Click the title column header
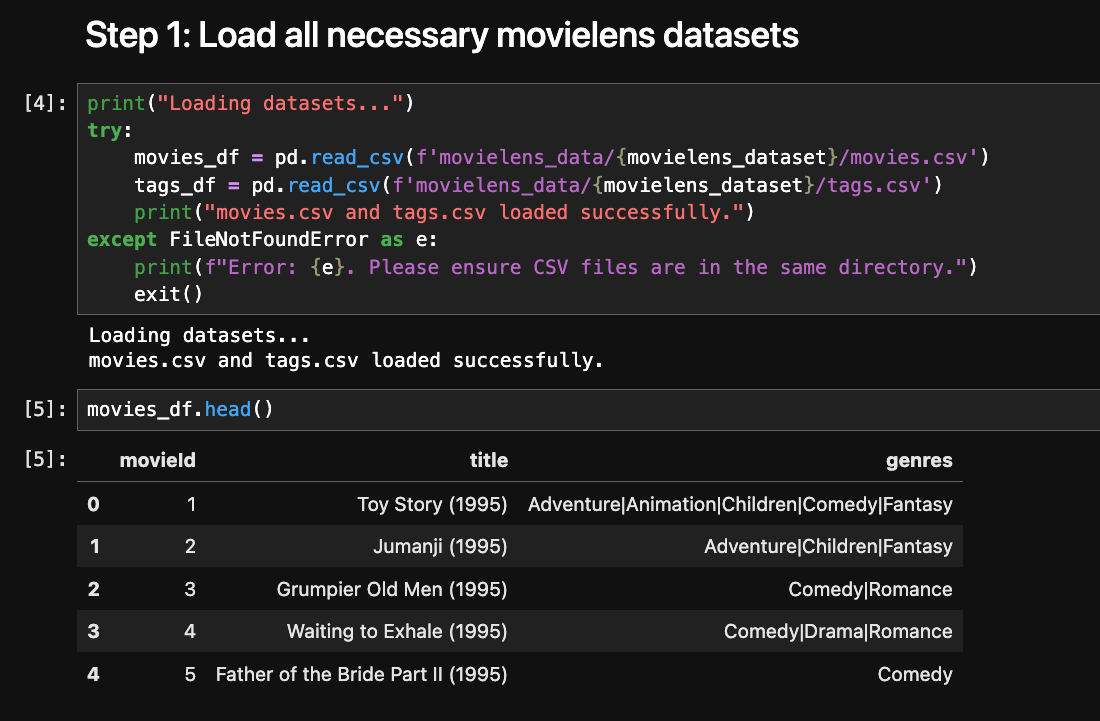Screen dimensions: 1100x721 [x=488, y=460]
